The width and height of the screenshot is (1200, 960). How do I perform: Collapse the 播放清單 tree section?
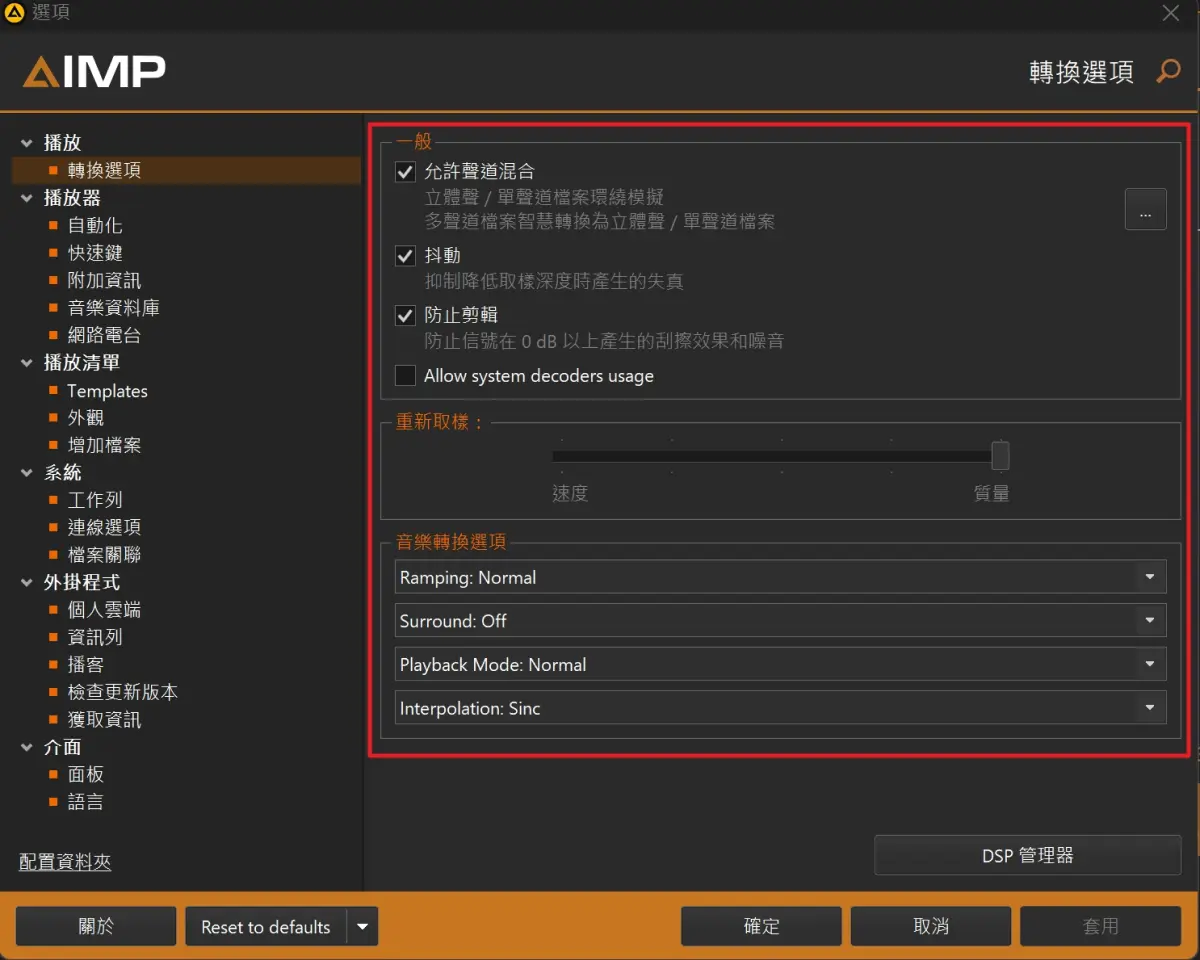[x=26, y=363]
